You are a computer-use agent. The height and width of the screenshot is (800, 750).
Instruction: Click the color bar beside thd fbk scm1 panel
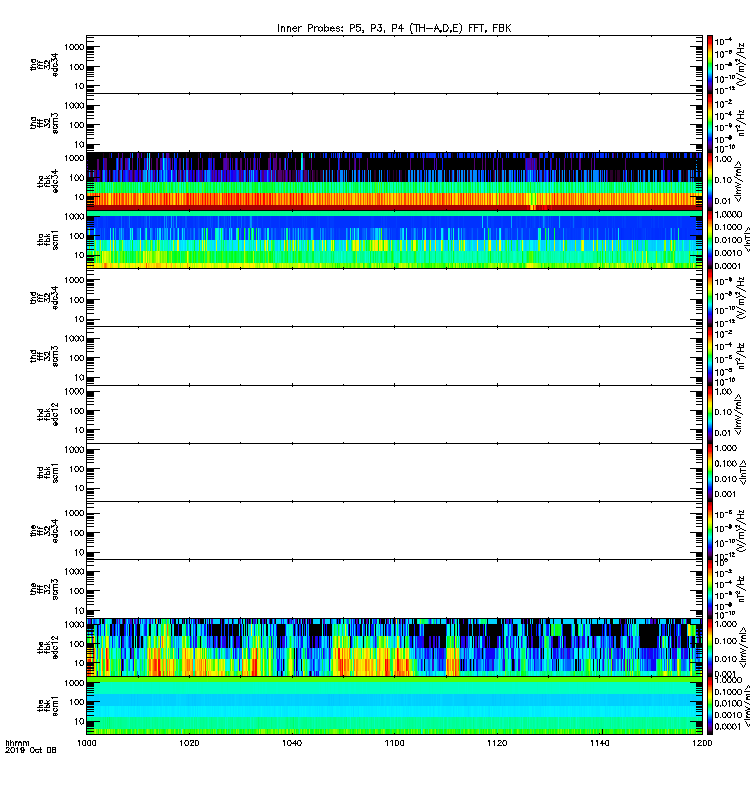pyautogui.click(x=710, y=472)
